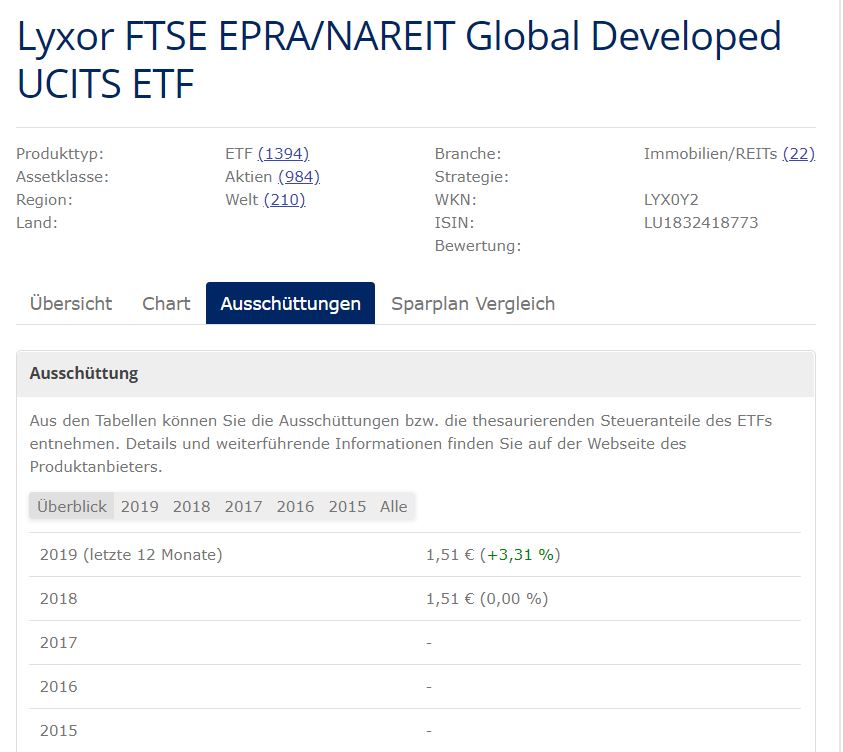The width and height of the screenshot is (843, 752).
Task: Click the WKN value LYX0Y2
Action: point(671,200)
